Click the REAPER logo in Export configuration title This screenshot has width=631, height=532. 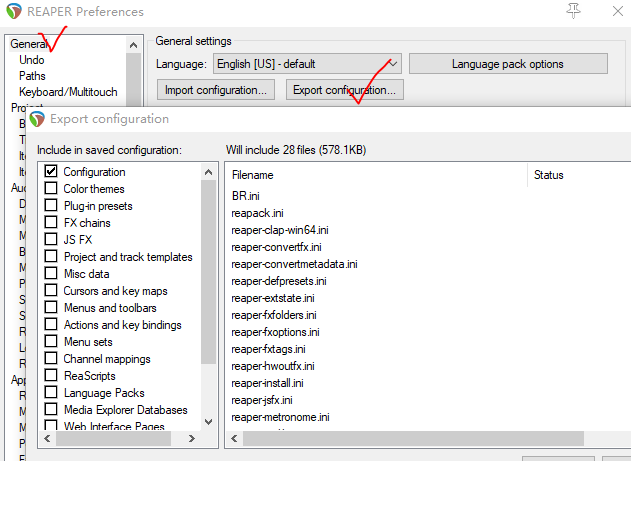click(x=37, y=119)
